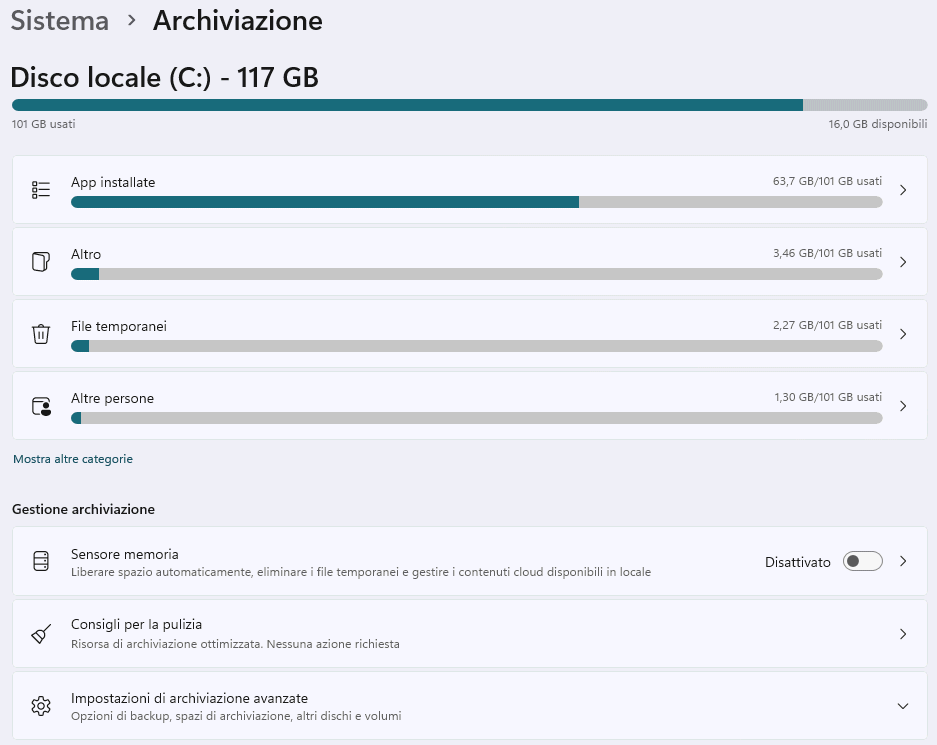This screenshot has width=937, height=745.
Task: Click the trash icon for File temporanei
Action: (x=40, y=334)
